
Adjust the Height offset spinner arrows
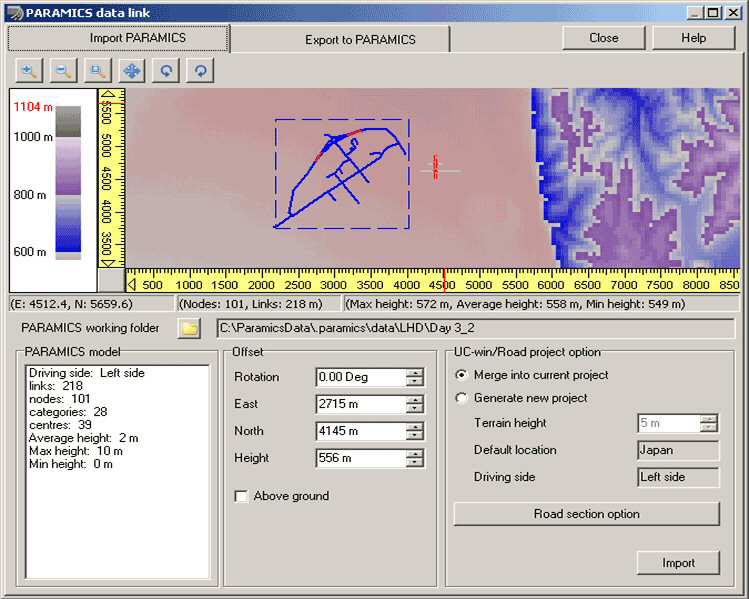point(415,458)
